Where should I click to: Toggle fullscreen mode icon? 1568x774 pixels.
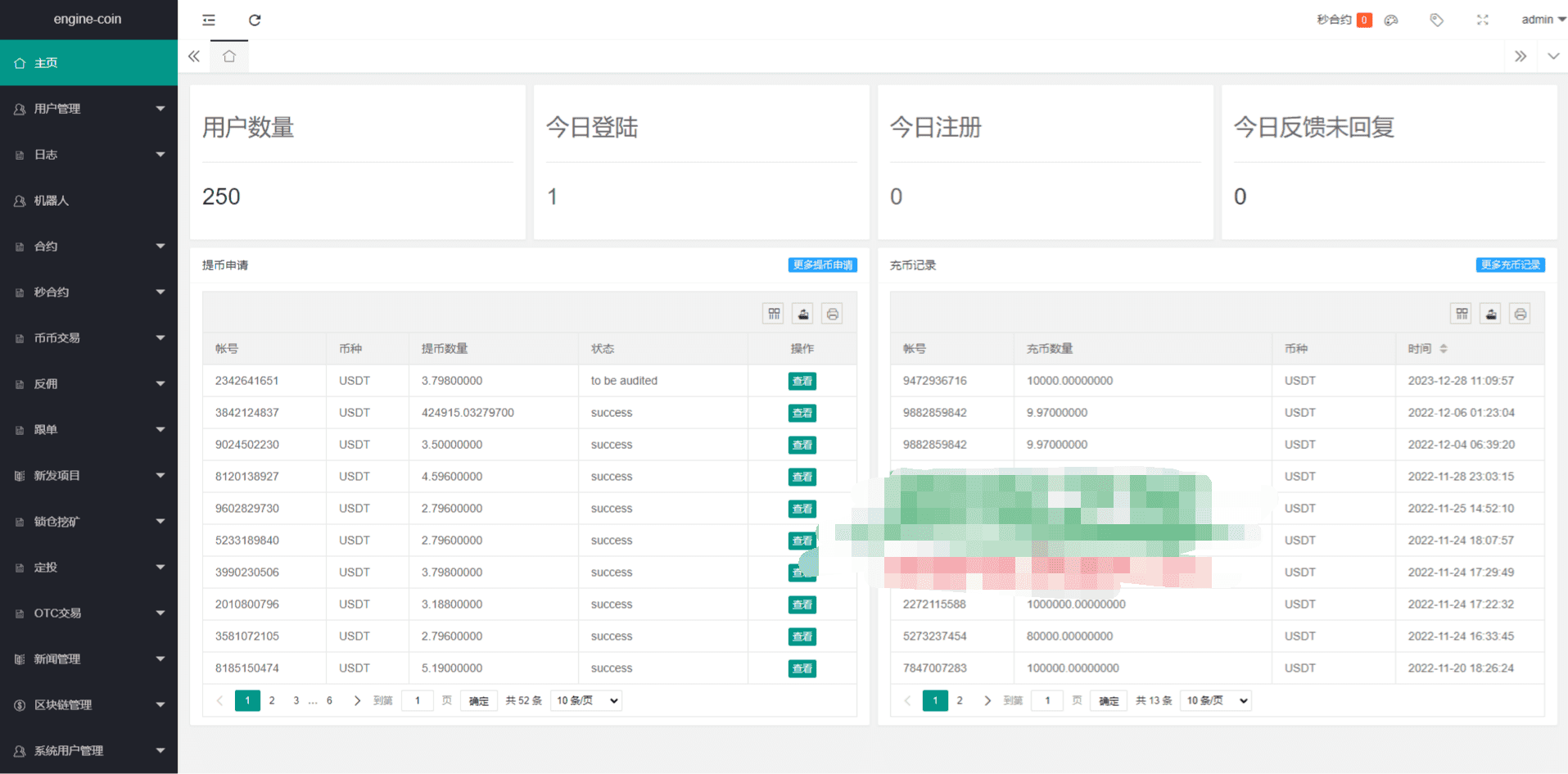1482,20
